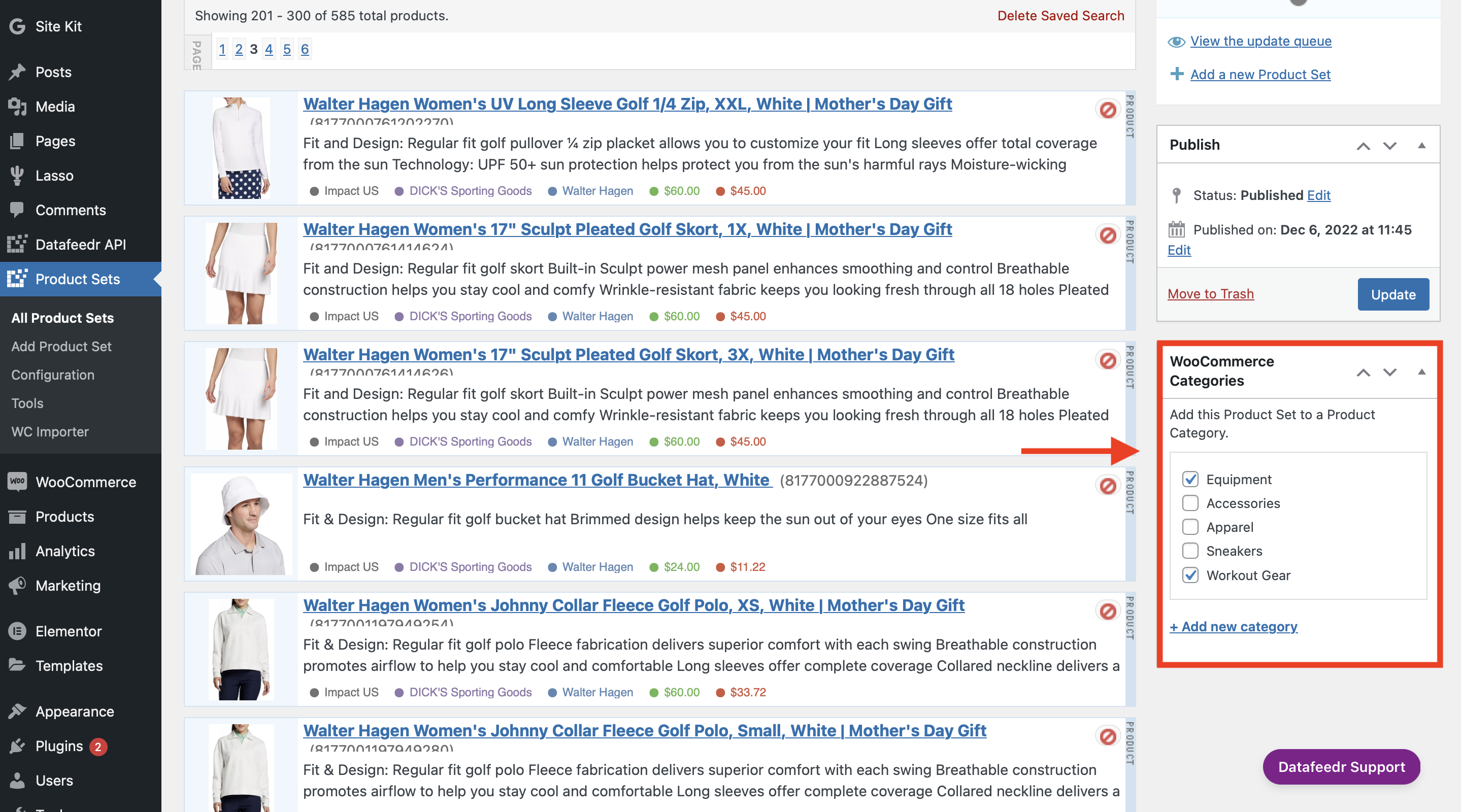
Task: Click the Update button
Action: (1392, 294)
